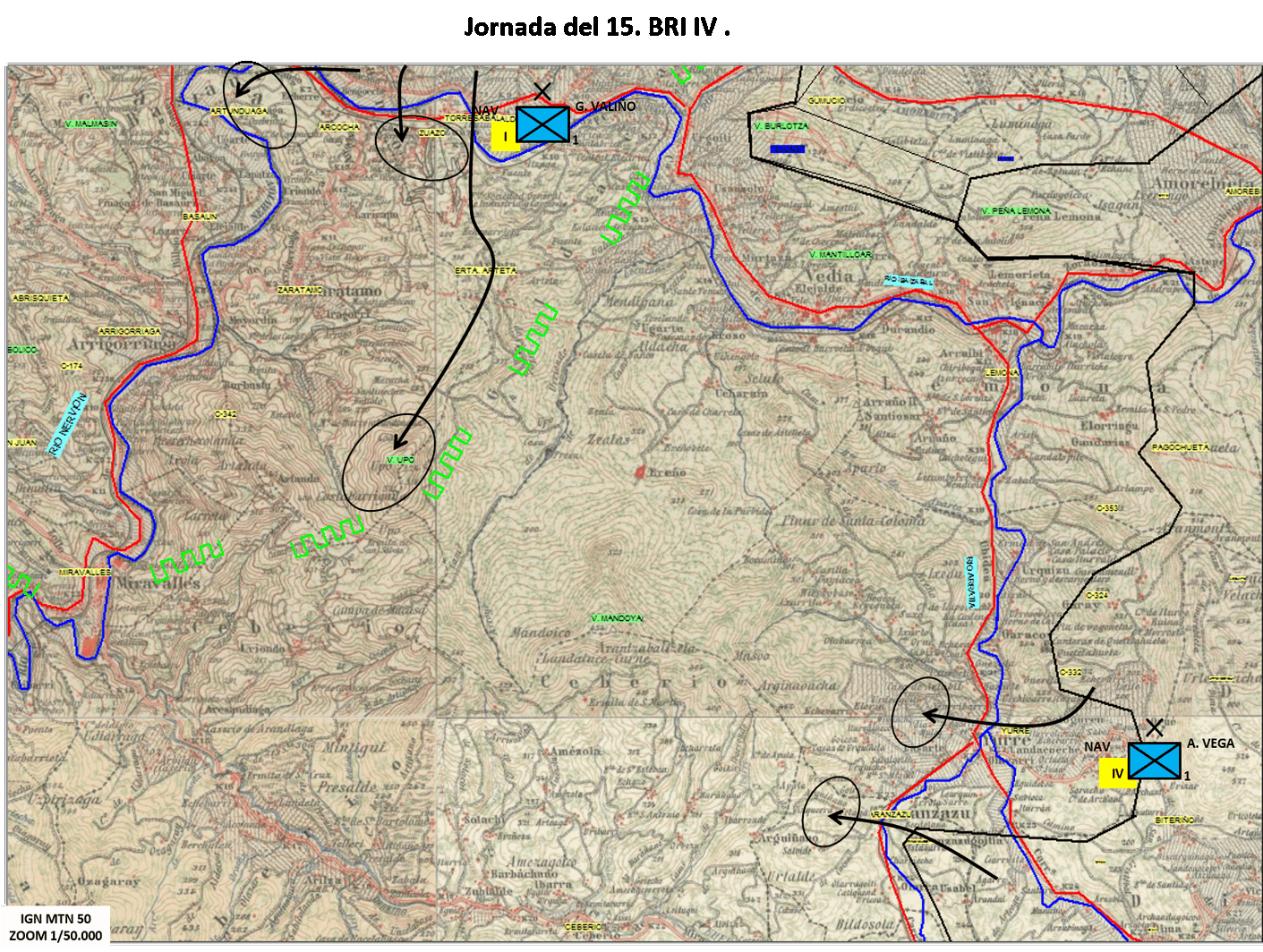Click the BASAUN place label
The width and height of the screenshot is (1263, 952).
tap(200, 217)
